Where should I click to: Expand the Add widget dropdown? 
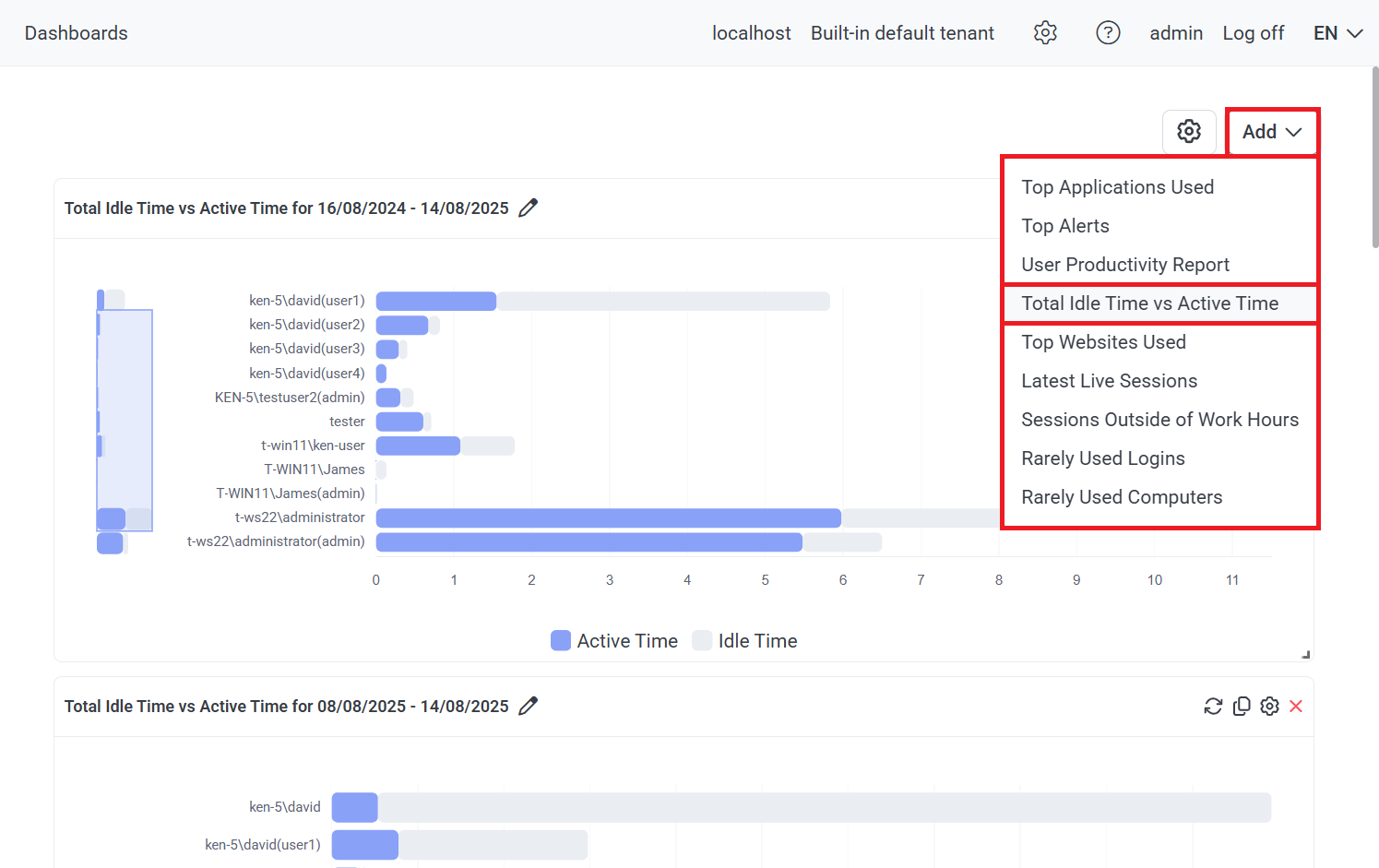pyautogui.click(x=1272, y=132)
